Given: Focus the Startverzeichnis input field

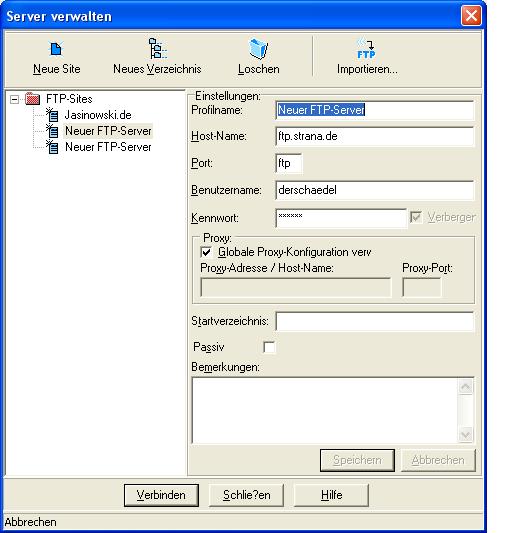Looking at the screenshot, I should (x=375, y=321).
